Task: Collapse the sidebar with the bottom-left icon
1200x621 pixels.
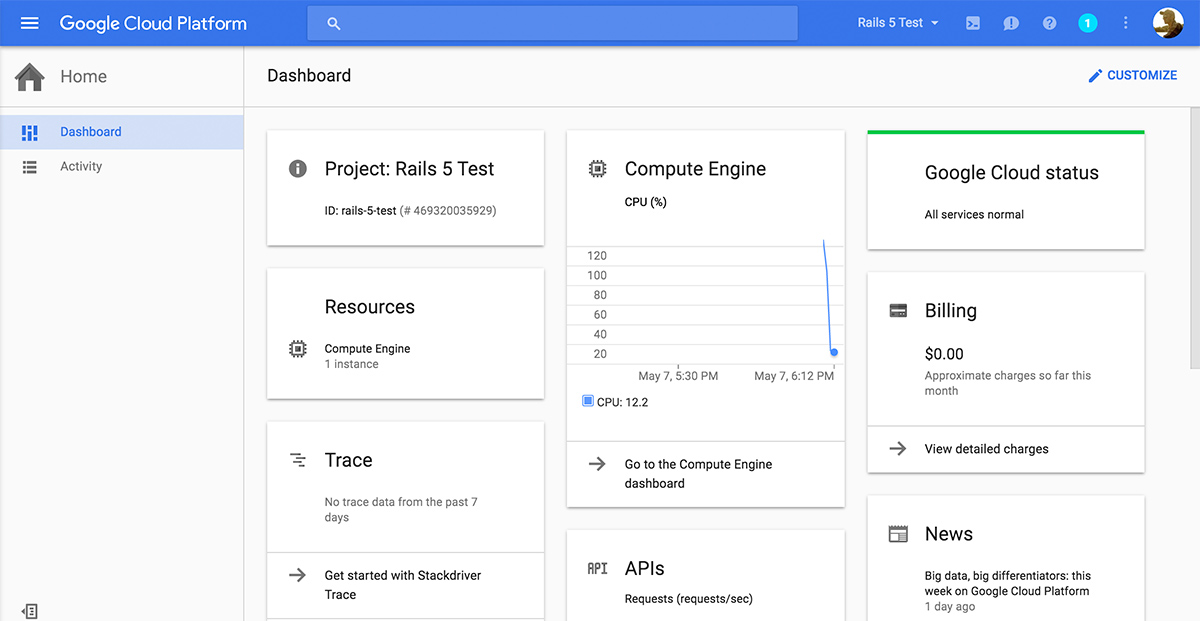Action: [x=30, y=610]
